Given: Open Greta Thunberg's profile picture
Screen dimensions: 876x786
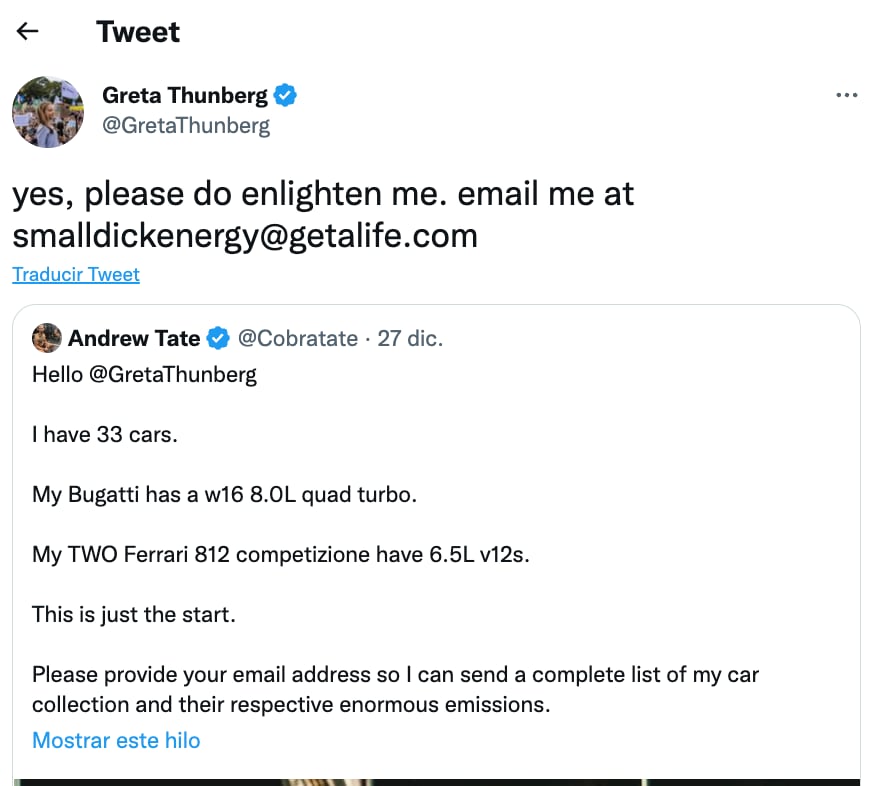Looking at the screenshot, I should (x=47, y=112).
